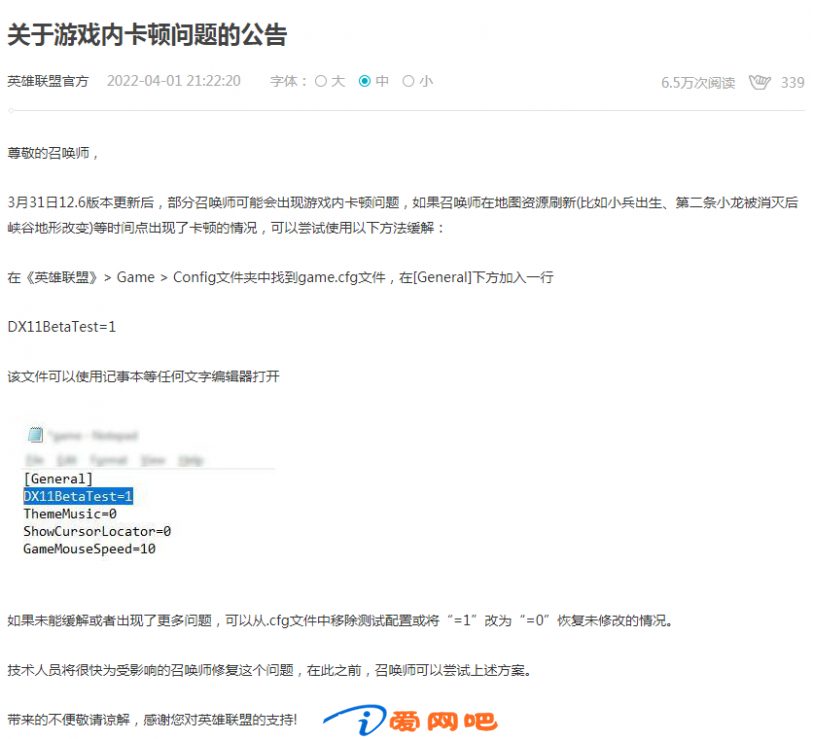Click the [General] line in the Notepad image

(x=58, y=479)
